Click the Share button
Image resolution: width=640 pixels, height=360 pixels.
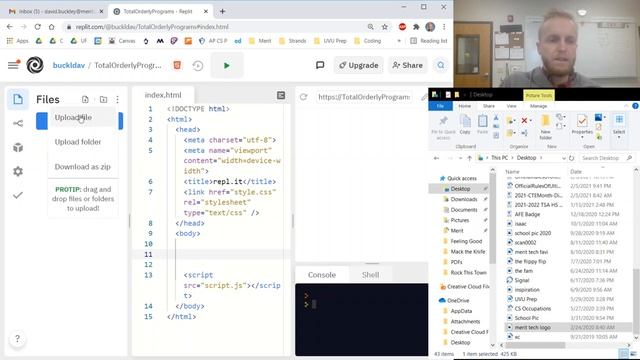pyautogui.click(x=407, y=65)
